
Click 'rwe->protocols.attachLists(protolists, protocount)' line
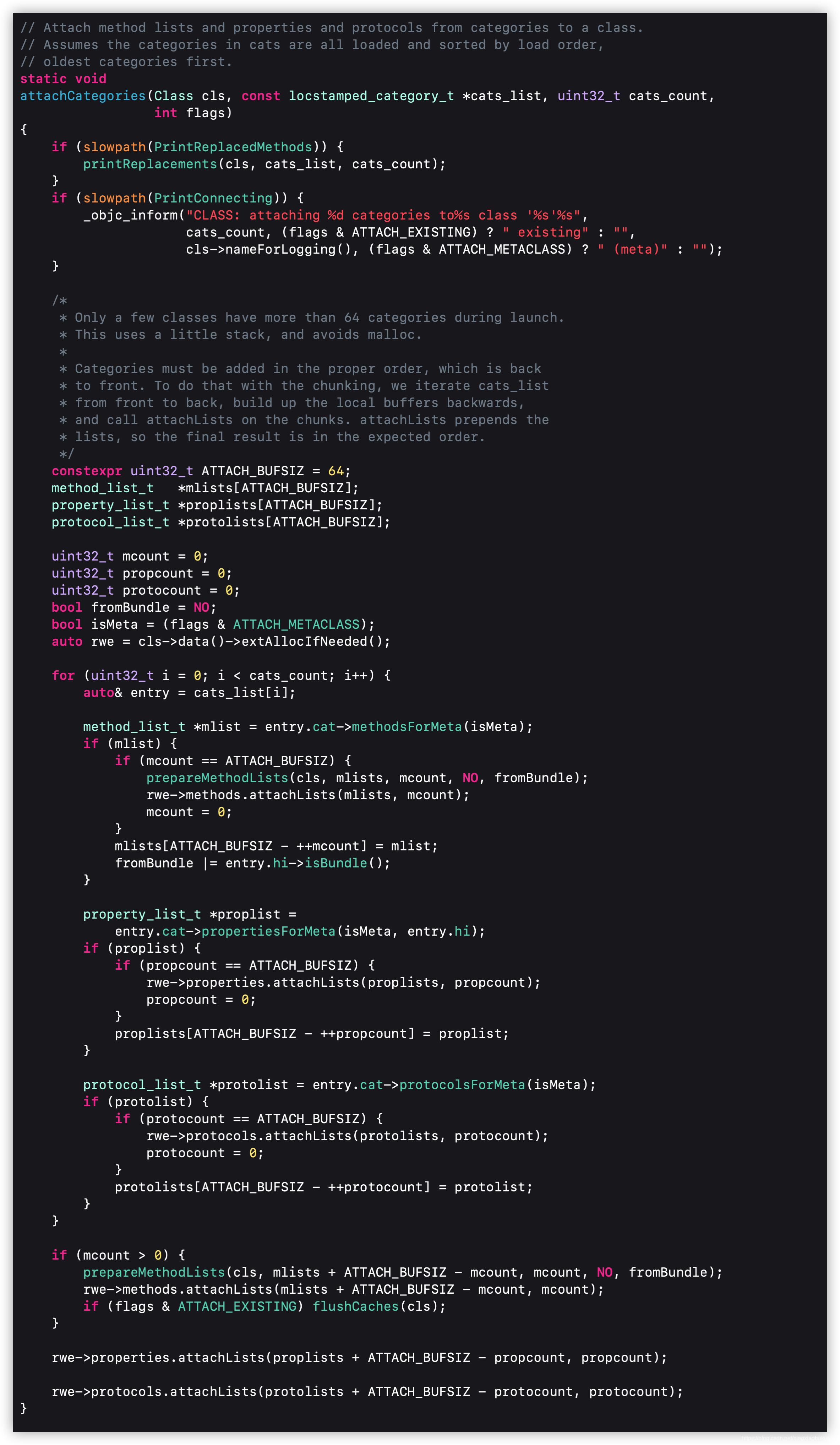point(347,1136)
